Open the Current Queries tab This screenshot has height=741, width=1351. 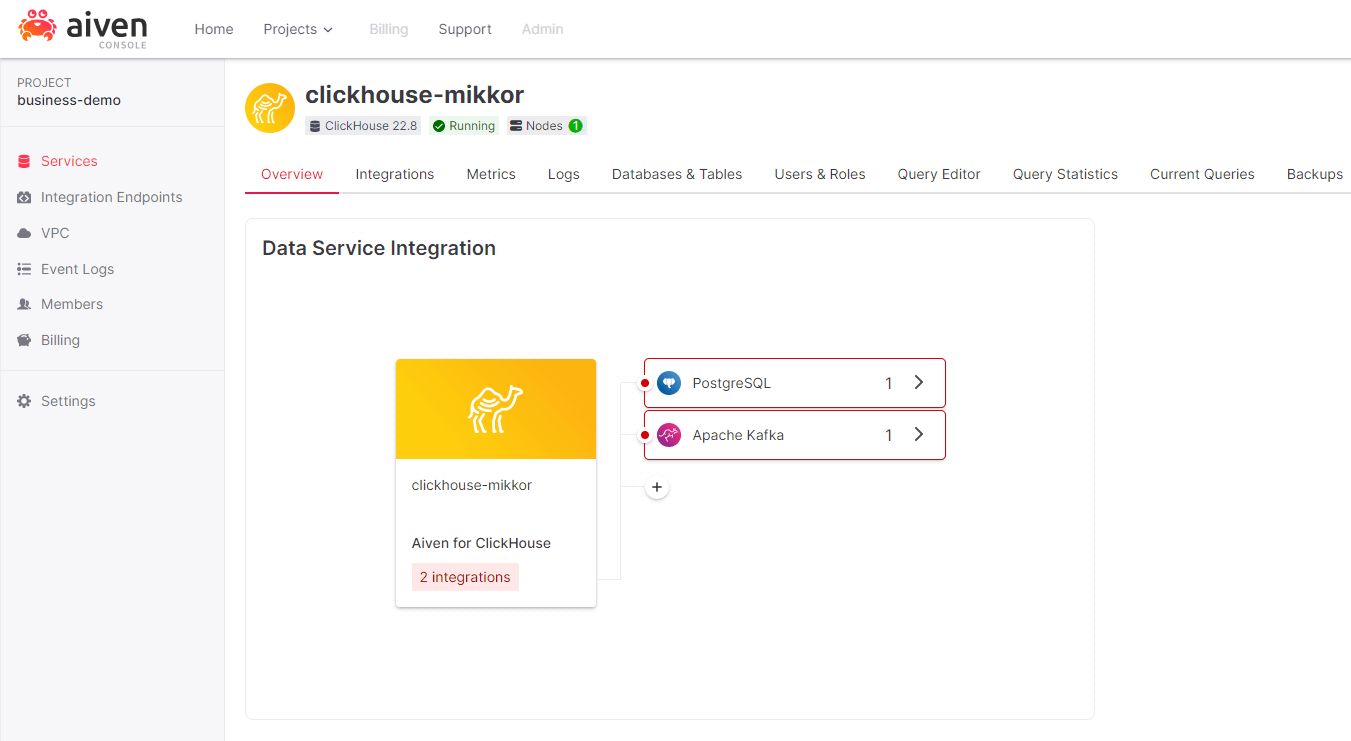click(x=1202, y=174)
